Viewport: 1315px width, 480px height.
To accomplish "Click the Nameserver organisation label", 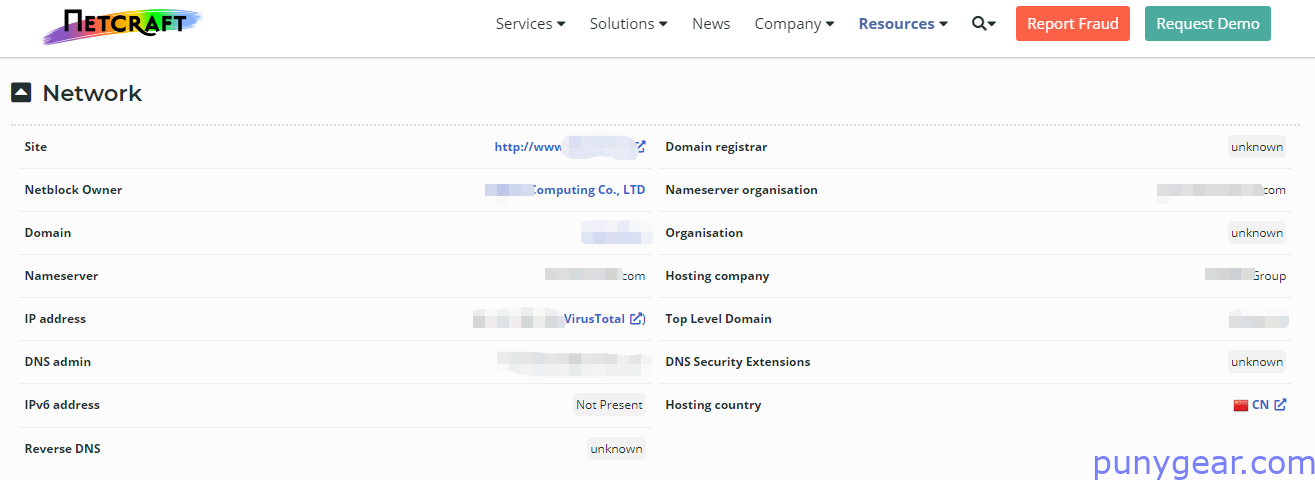I will click(x=741, y=190).
